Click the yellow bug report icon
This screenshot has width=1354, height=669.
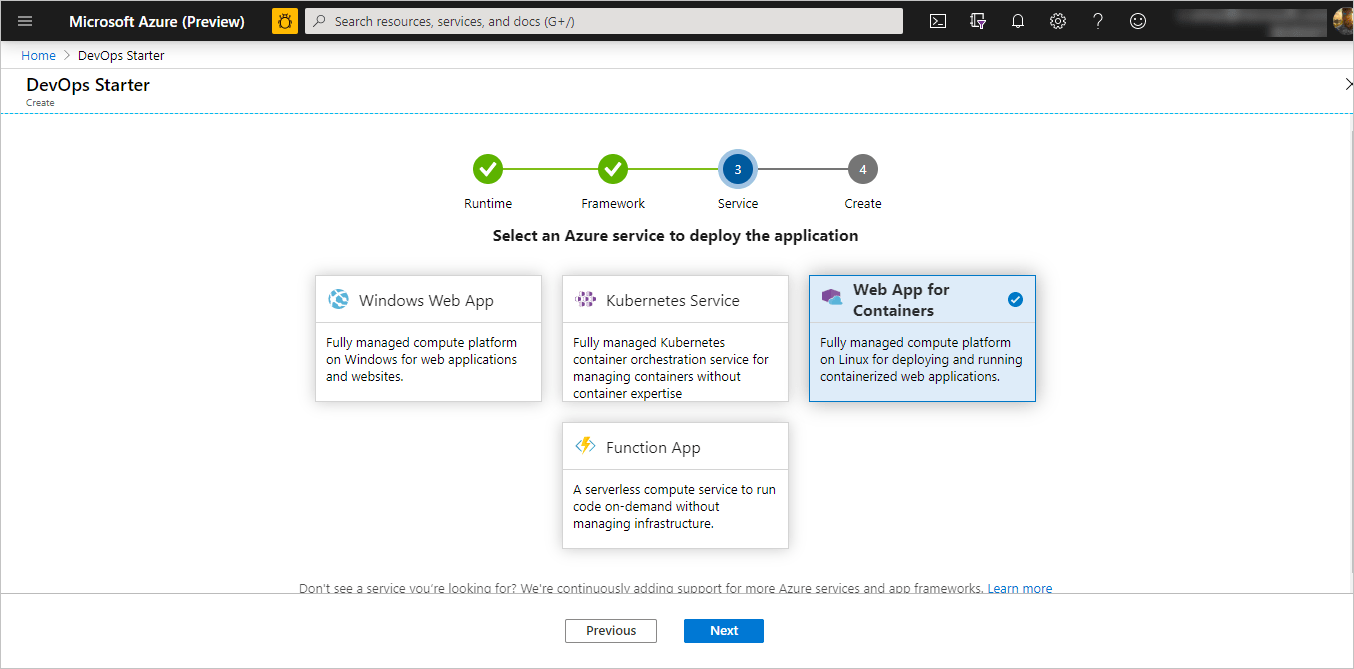point(284,20)
